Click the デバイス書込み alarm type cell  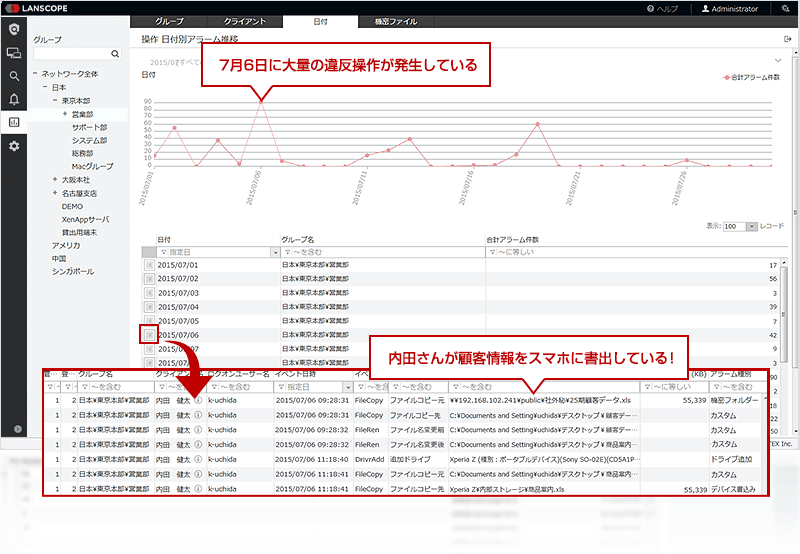(x=733, y=489)
